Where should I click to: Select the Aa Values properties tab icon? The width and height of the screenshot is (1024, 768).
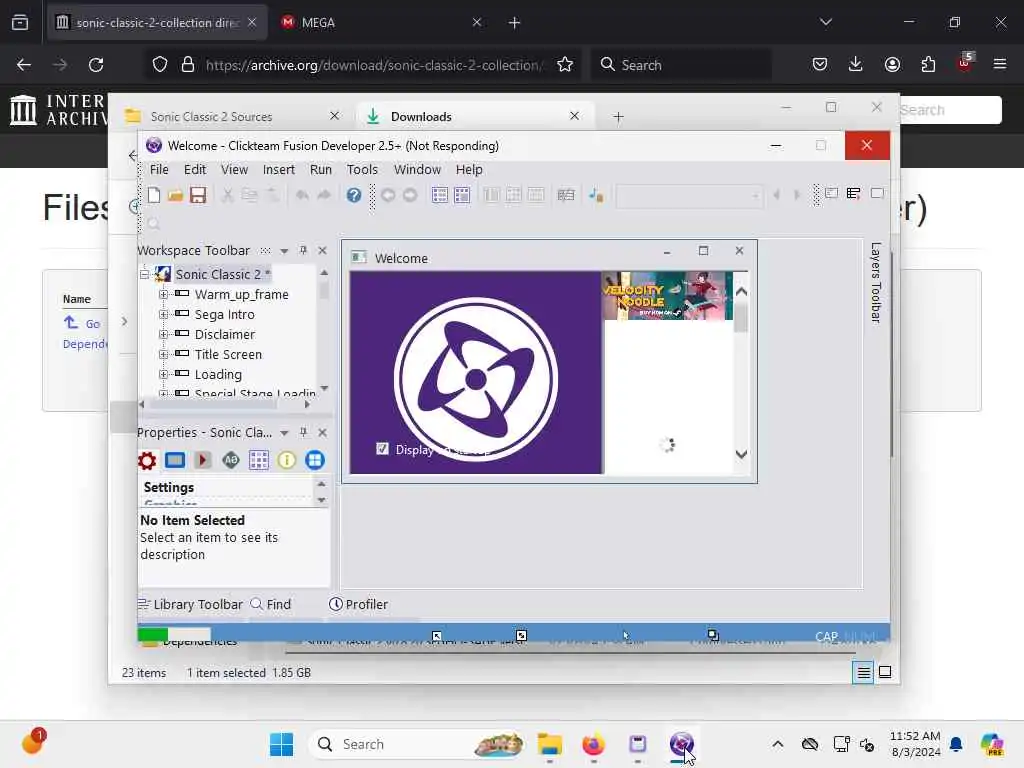click(x=231, y=460)
